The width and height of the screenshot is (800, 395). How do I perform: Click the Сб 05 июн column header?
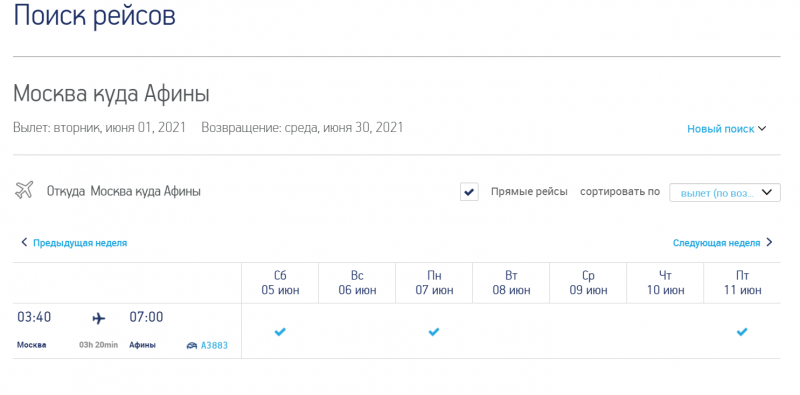pos(280,283)
